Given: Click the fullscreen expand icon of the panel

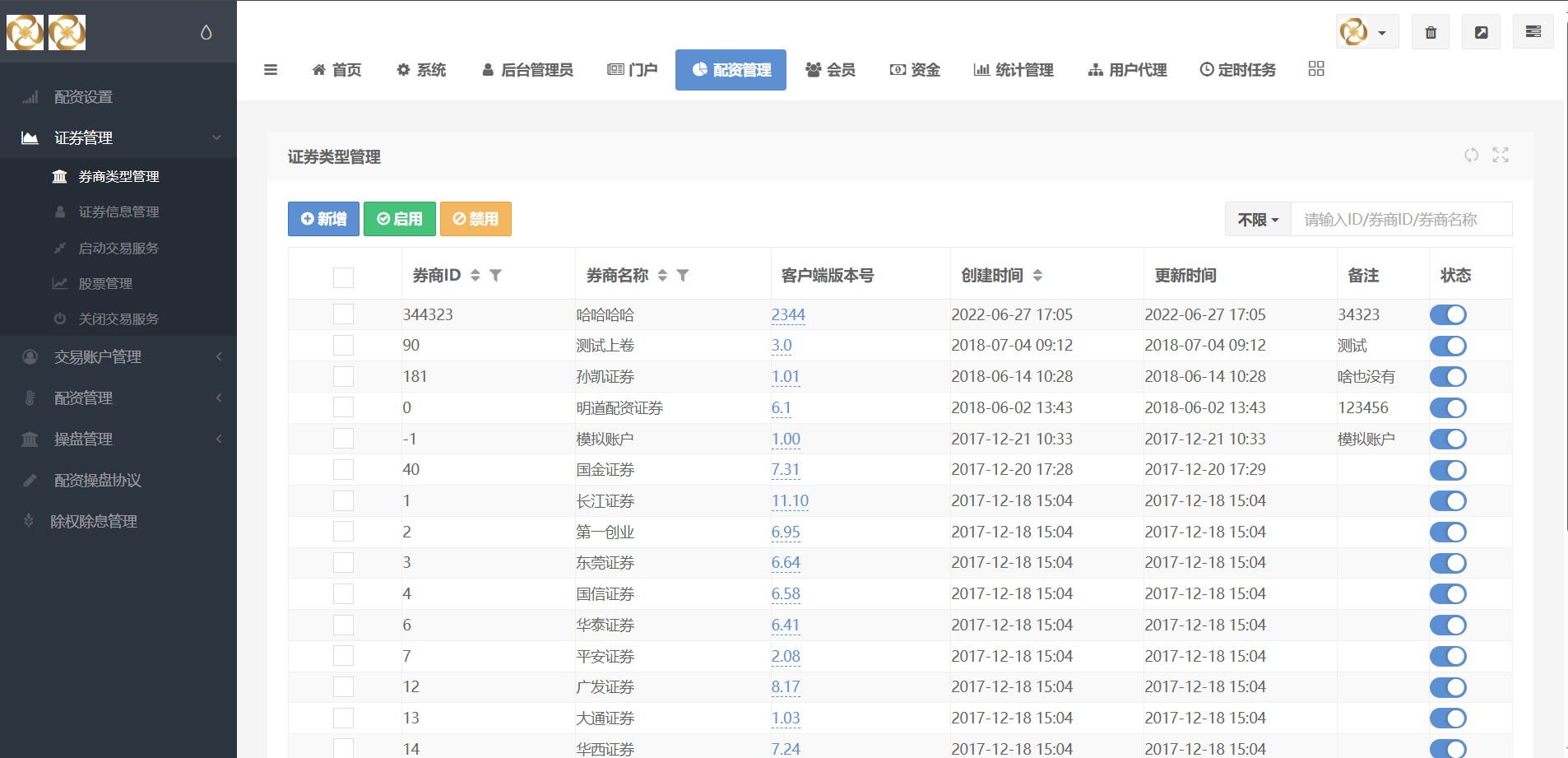Looking at the screenshot, I should point(1501,155).
